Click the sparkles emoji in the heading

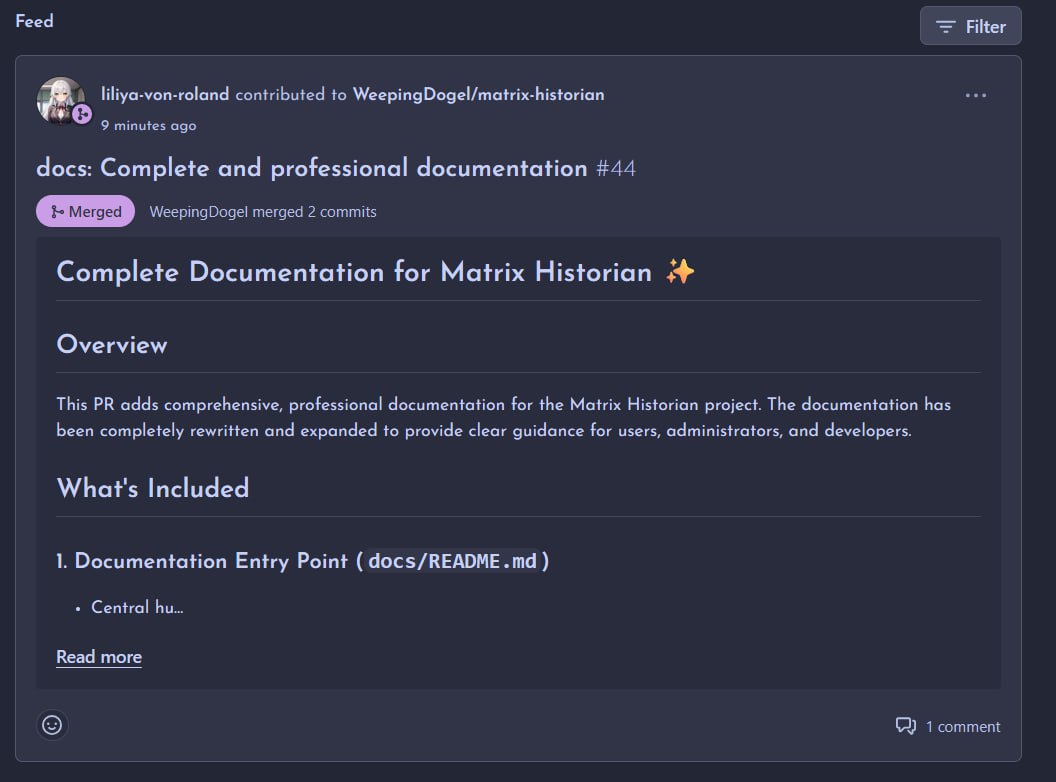tap(680, 272)
